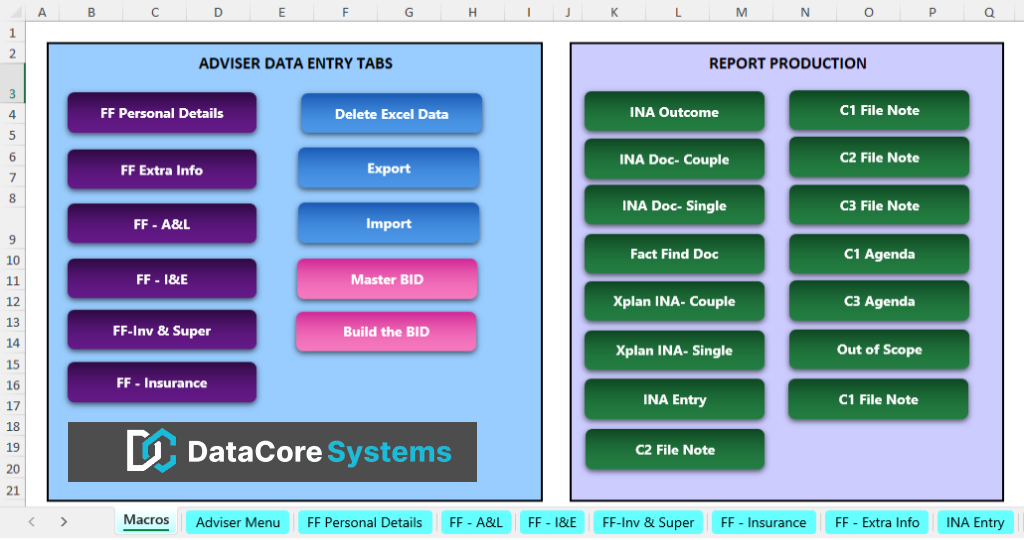
Task: Click C2 File Note button below INA Entry
Action: click(675, 450)
